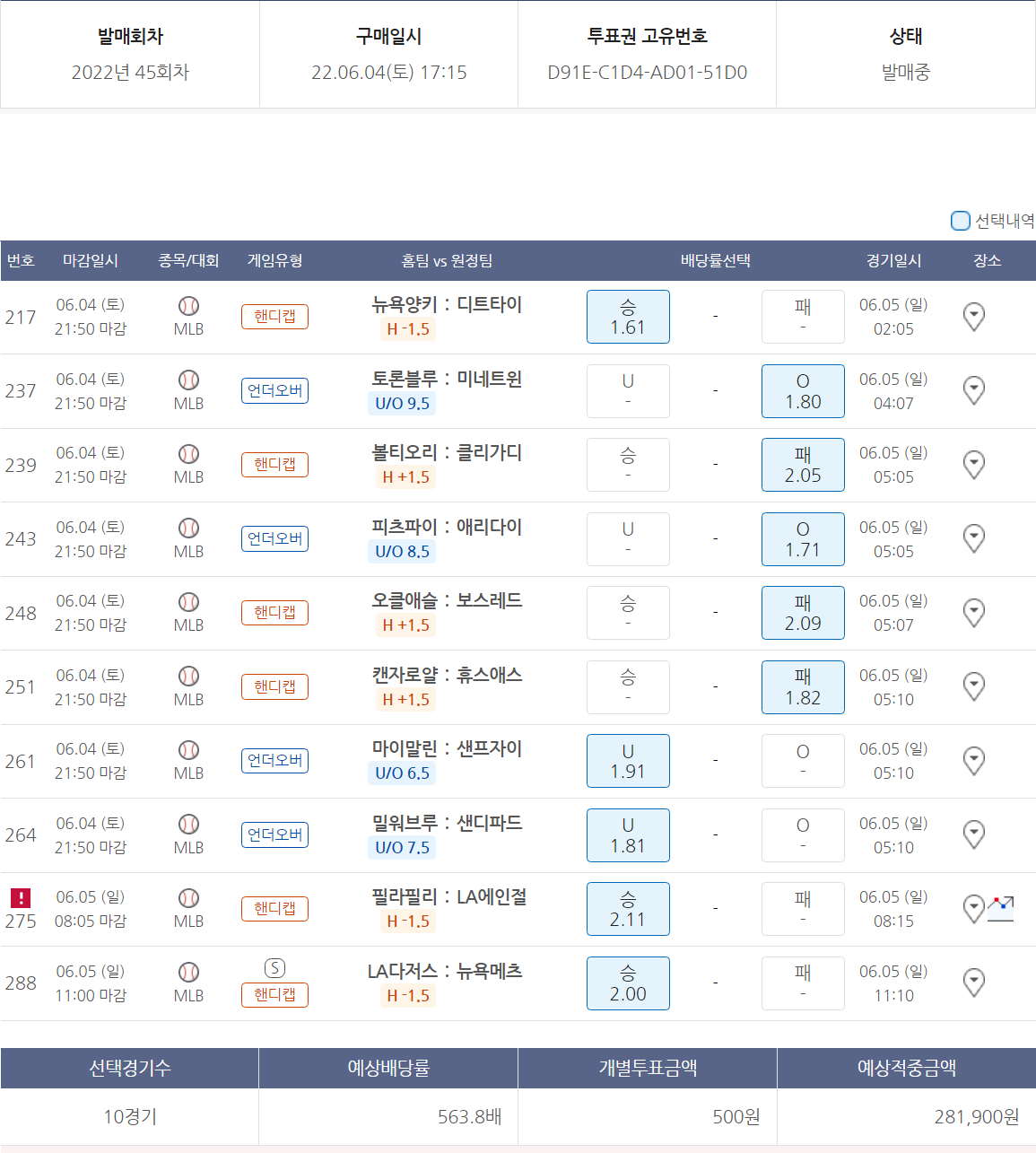Click purchase date 22.06.04(토) 17:15
The width and height of the screenshot is (1036, 1153).
pos(389,73)
